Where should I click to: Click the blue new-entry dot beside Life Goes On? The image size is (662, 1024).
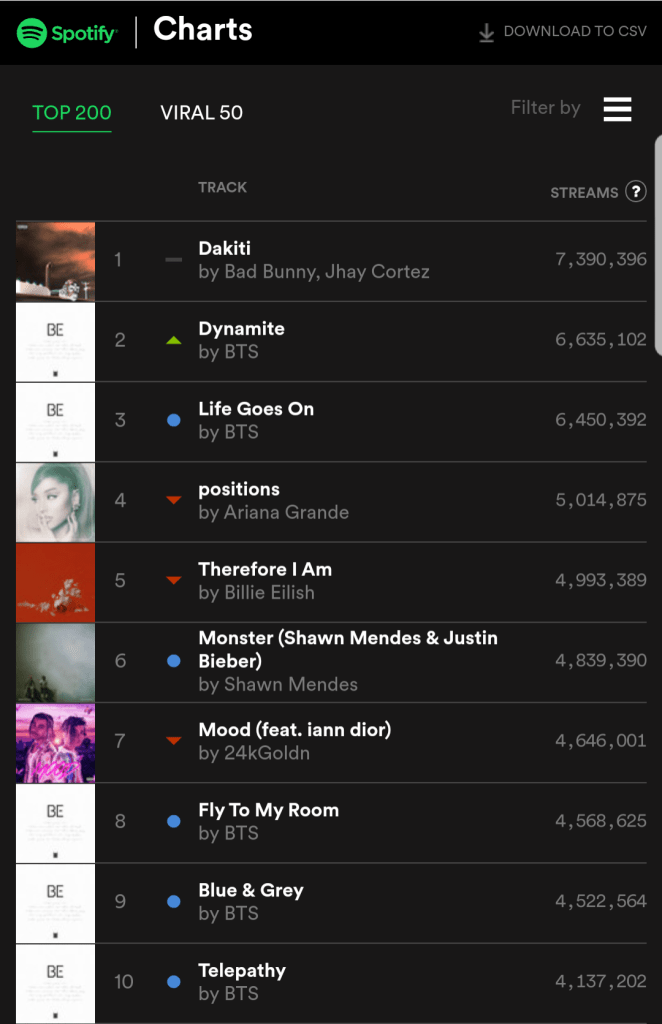(174, 420)
